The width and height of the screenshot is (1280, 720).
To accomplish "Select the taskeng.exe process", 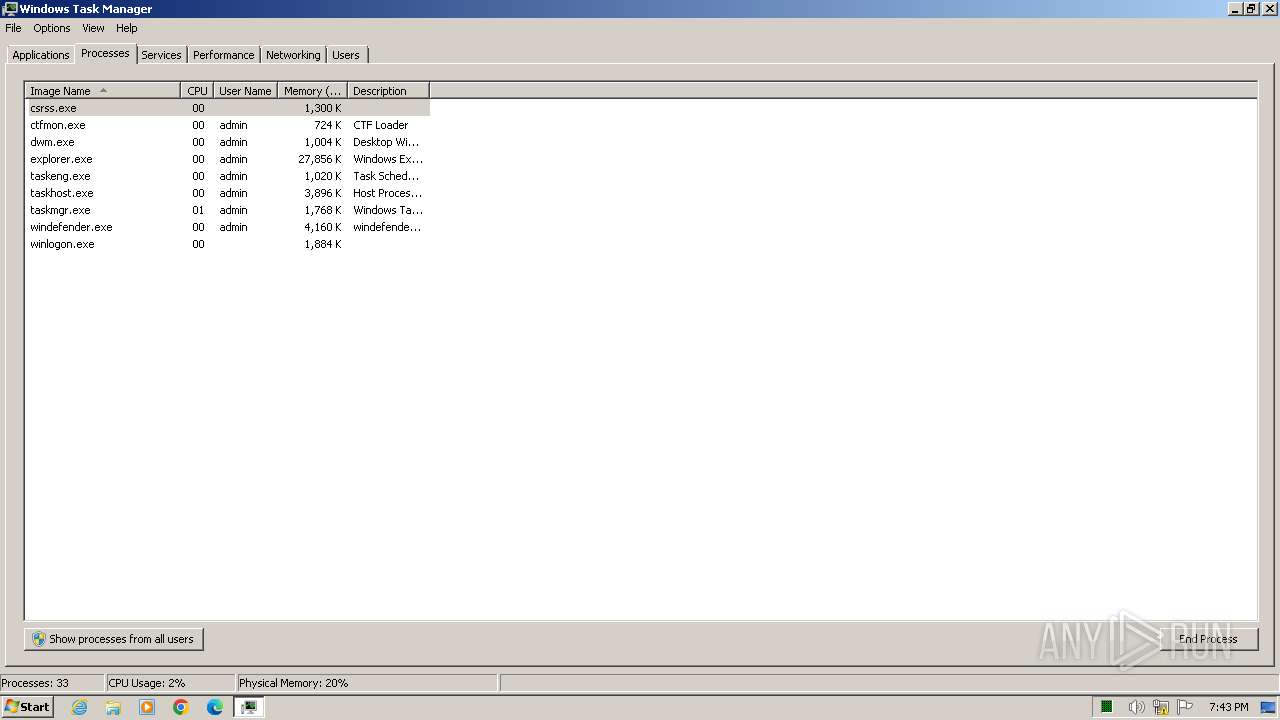I will (228, 176).
